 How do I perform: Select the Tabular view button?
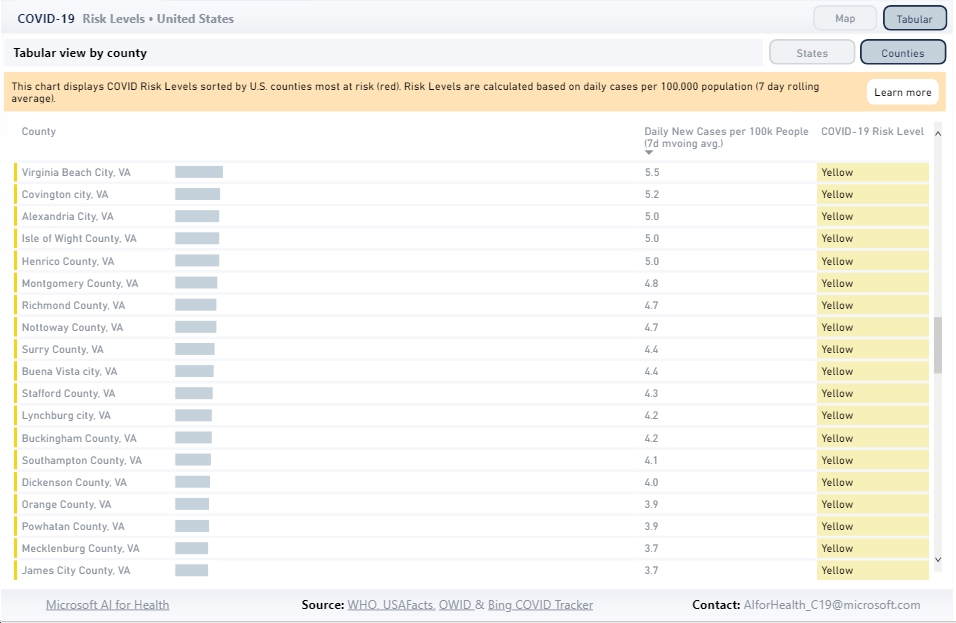click(914, 18)
